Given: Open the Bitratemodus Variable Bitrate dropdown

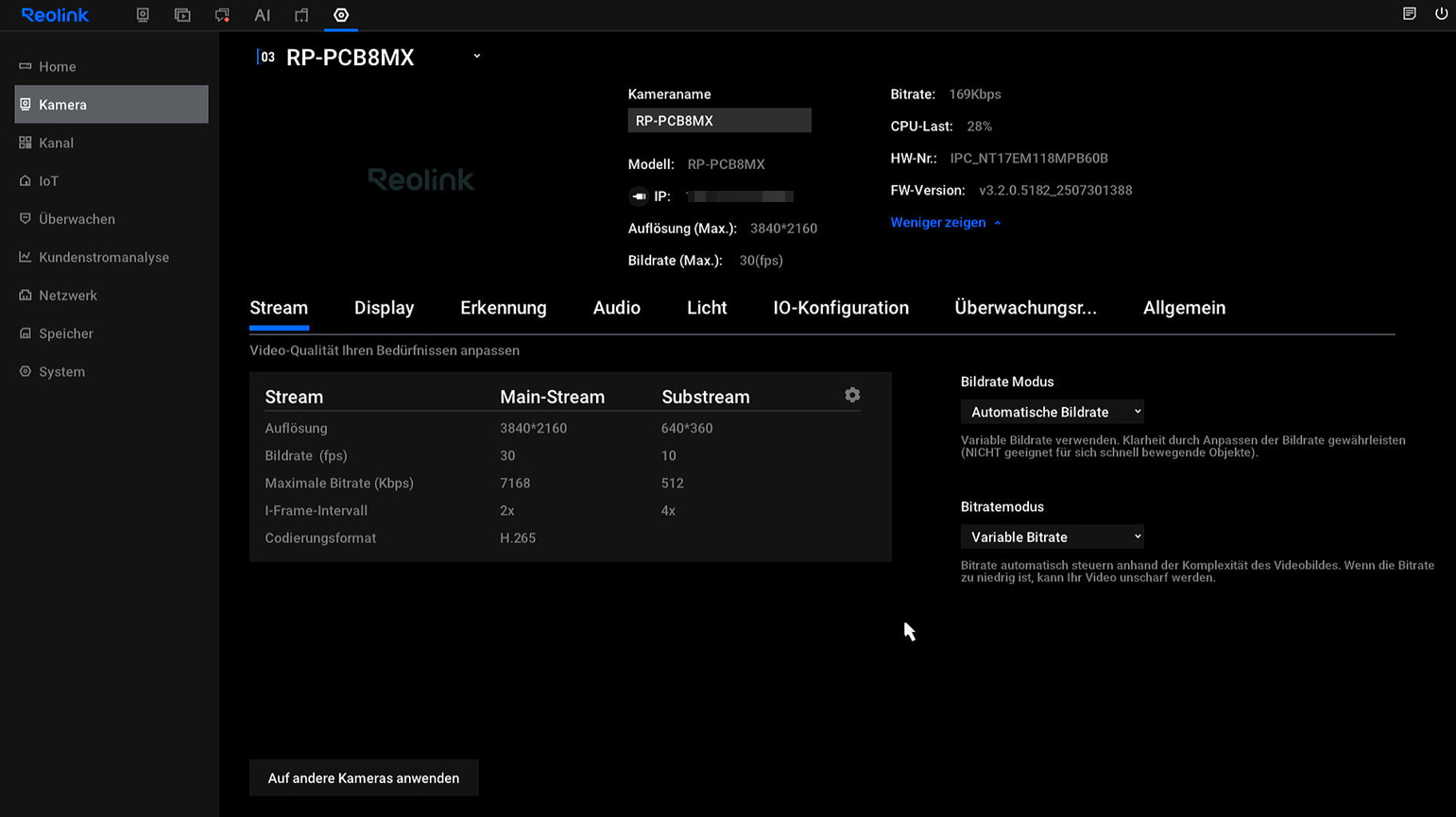Looking at the screenshot, I should click(1053, 536).
